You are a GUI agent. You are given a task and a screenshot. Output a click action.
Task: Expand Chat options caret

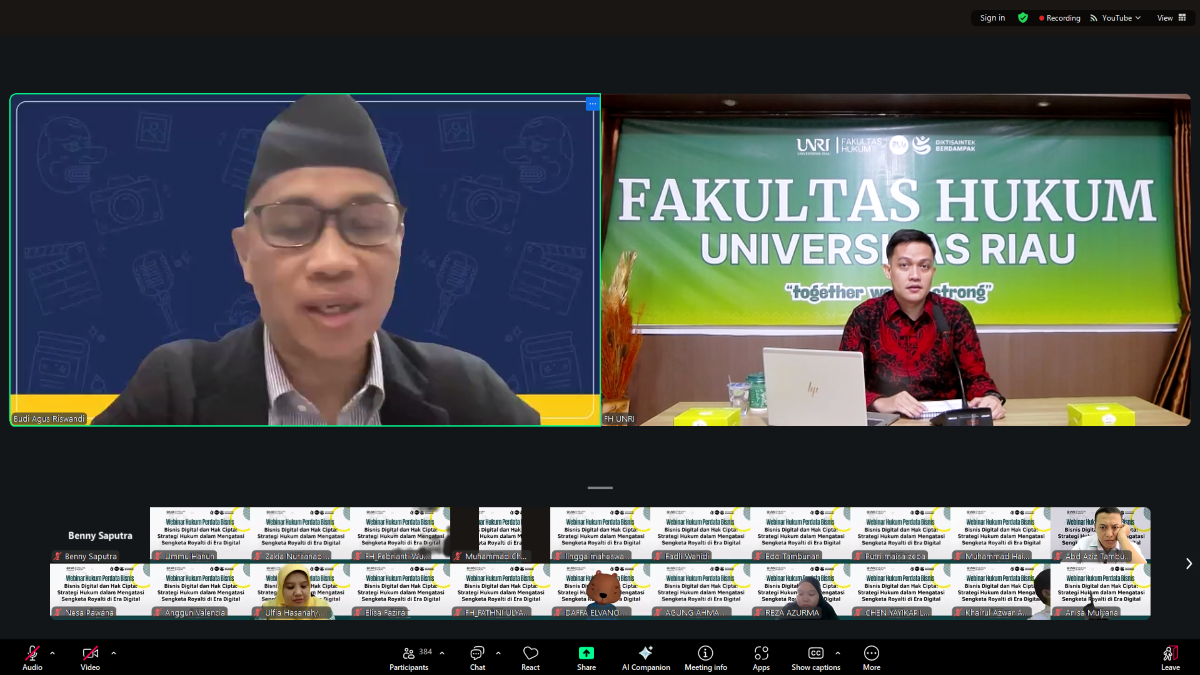[x=498, y=653]
